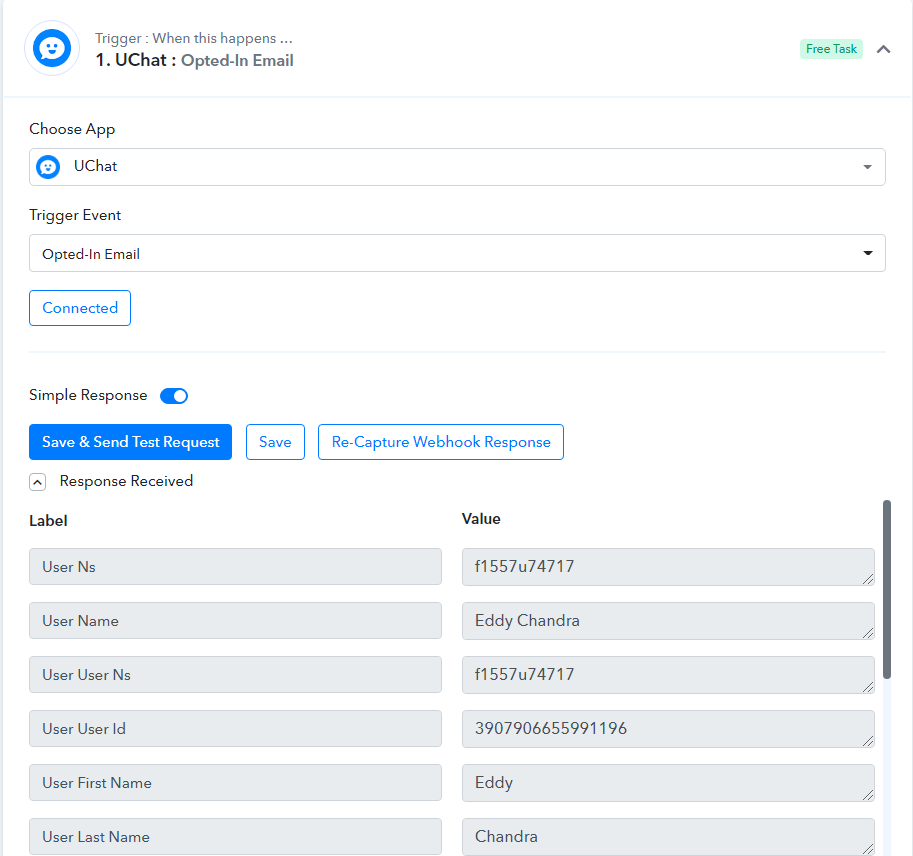Click the Save button
Image resolution: width=913 pixels, height=856 pixels.
tap(275, 442)
